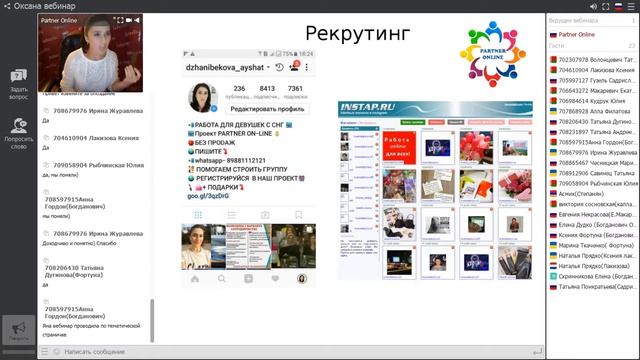The width and height of the screenshot is (640, 360).
Task: Click the share icon beside the webinar title
Action: [7, 6]
